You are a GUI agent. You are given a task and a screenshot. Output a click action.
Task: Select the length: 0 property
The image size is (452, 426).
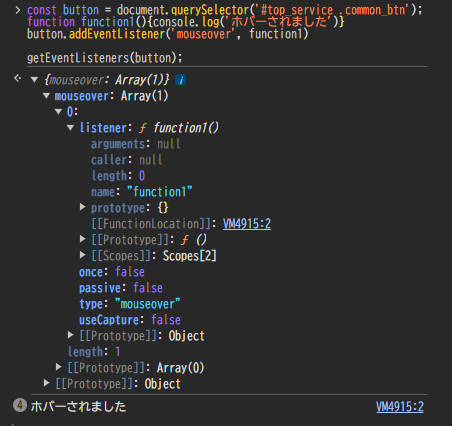(x=118, y=176)
